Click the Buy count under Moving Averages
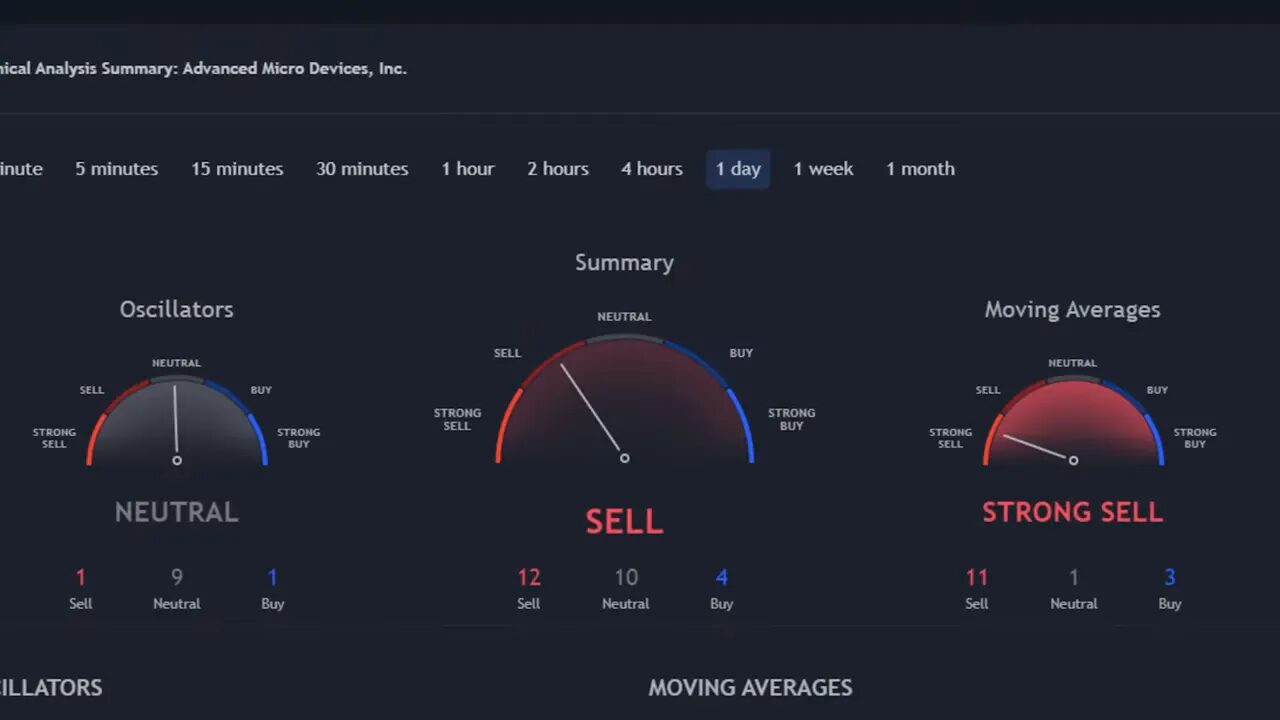Viewport: 1280px width, 720px height. 1170,590
